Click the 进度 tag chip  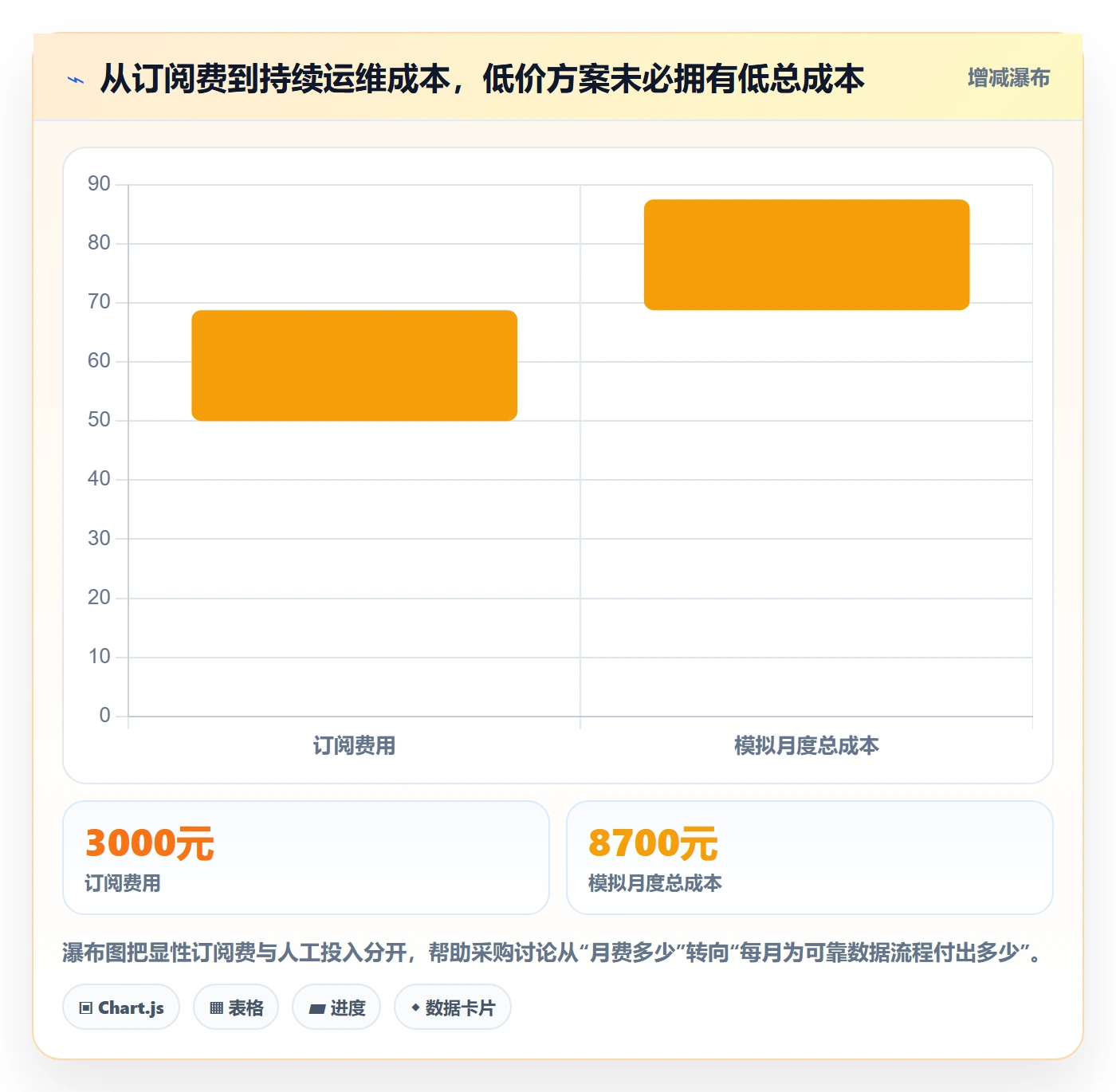(336, 1008)
